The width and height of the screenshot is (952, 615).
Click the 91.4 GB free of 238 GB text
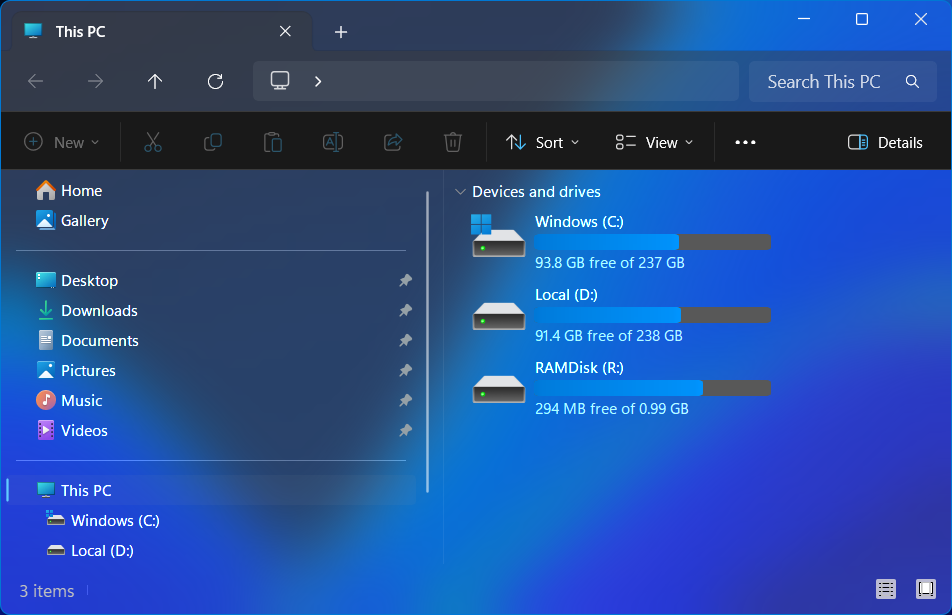608,336
